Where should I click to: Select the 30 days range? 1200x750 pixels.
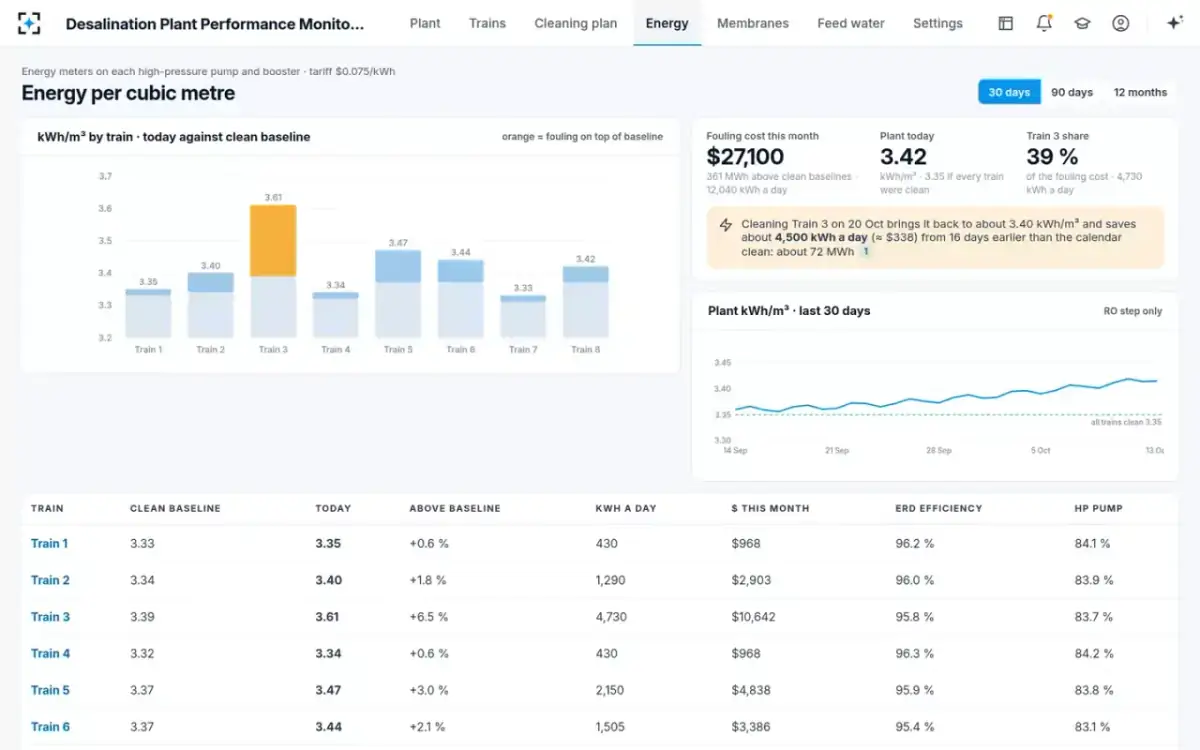pos(1009,92)
